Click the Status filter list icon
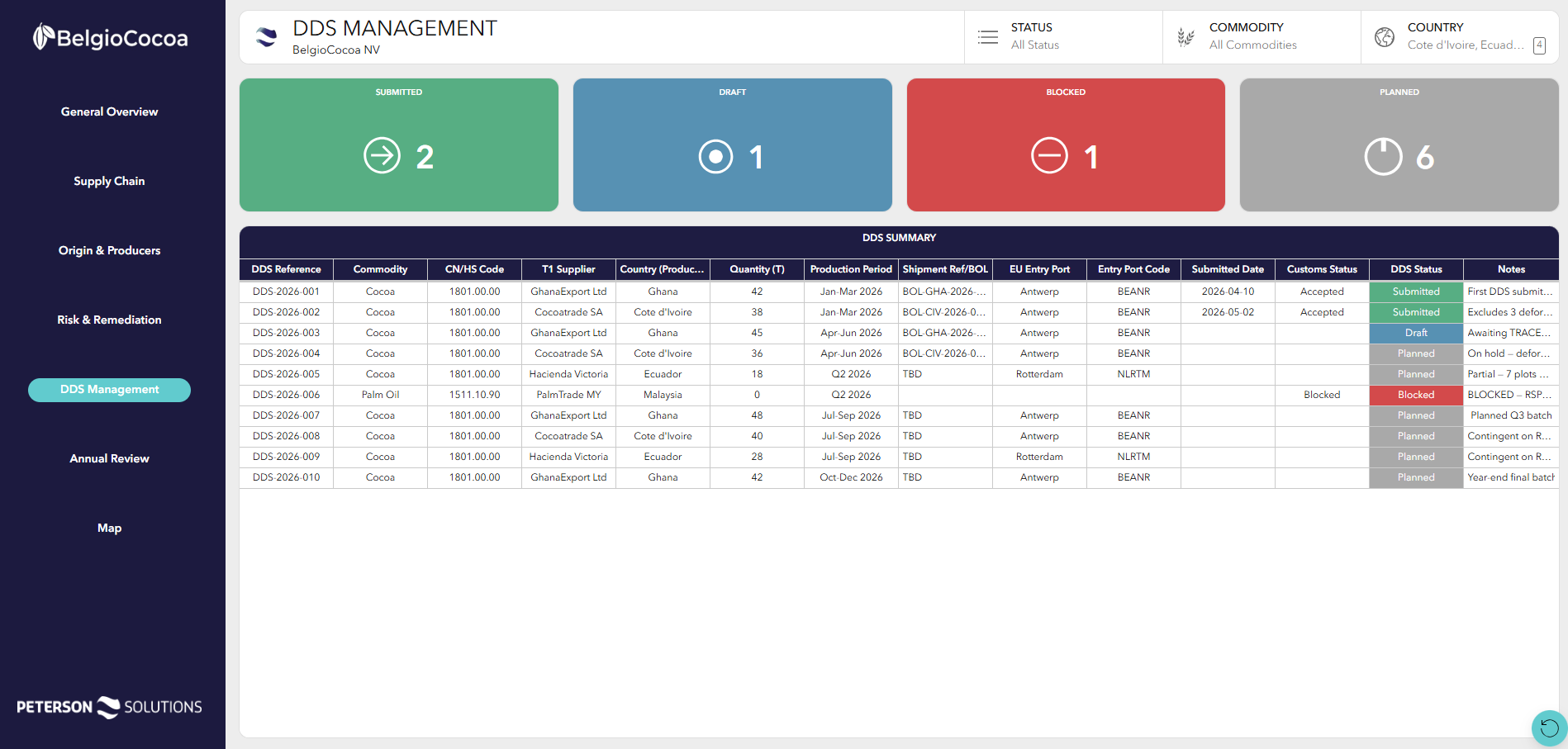This screenshot has height=749, width=1568. (x=988, y=37)
